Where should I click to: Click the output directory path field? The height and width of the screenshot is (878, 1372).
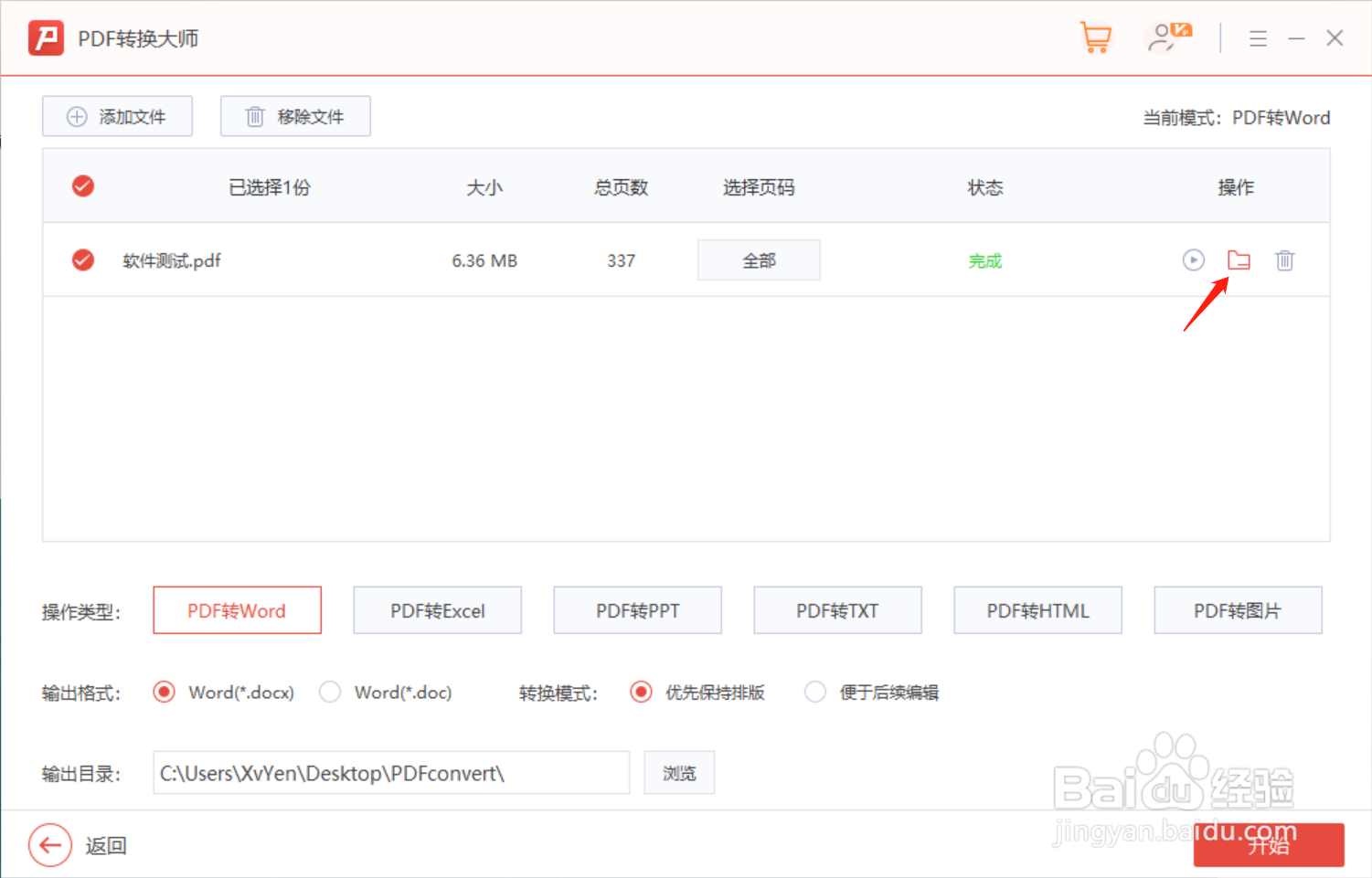(391, 772)
